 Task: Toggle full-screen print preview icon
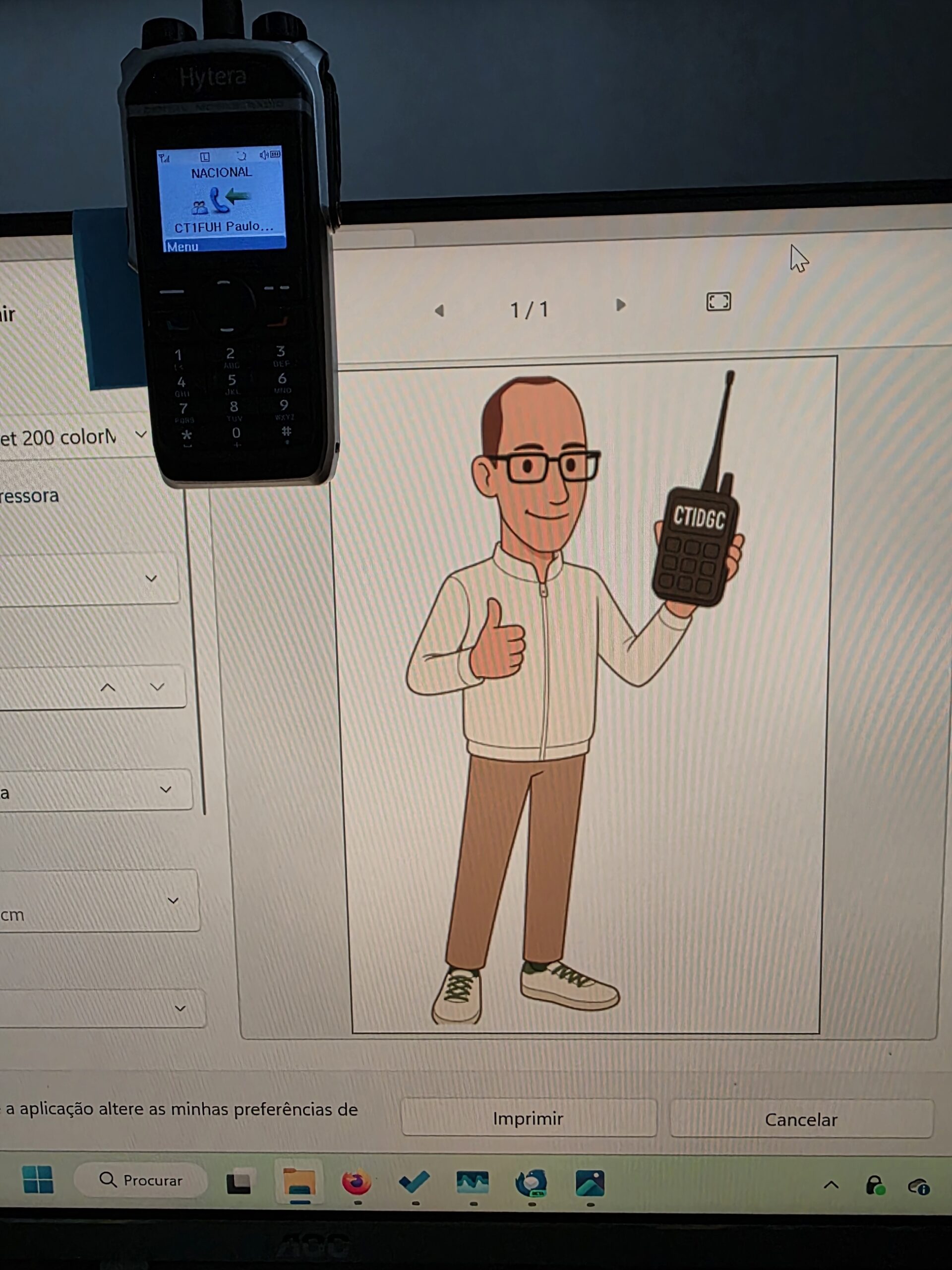pyautogui.click(x=718, y=302)
